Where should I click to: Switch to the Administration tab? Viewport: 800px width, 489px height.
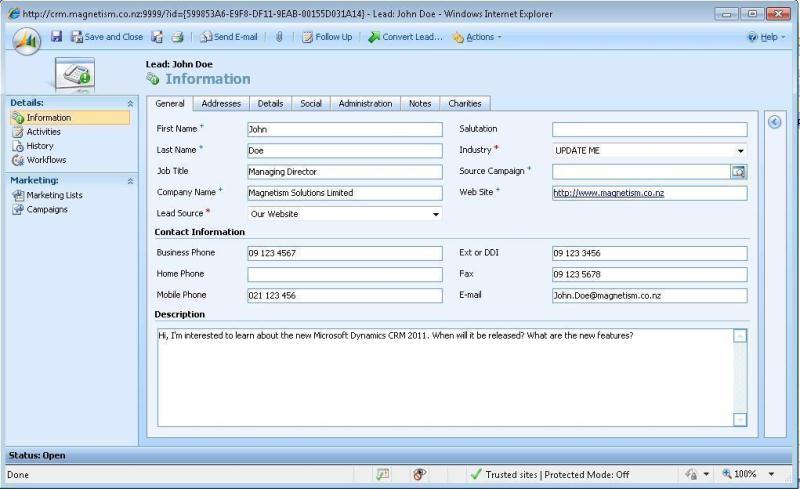tap(365, 103)
